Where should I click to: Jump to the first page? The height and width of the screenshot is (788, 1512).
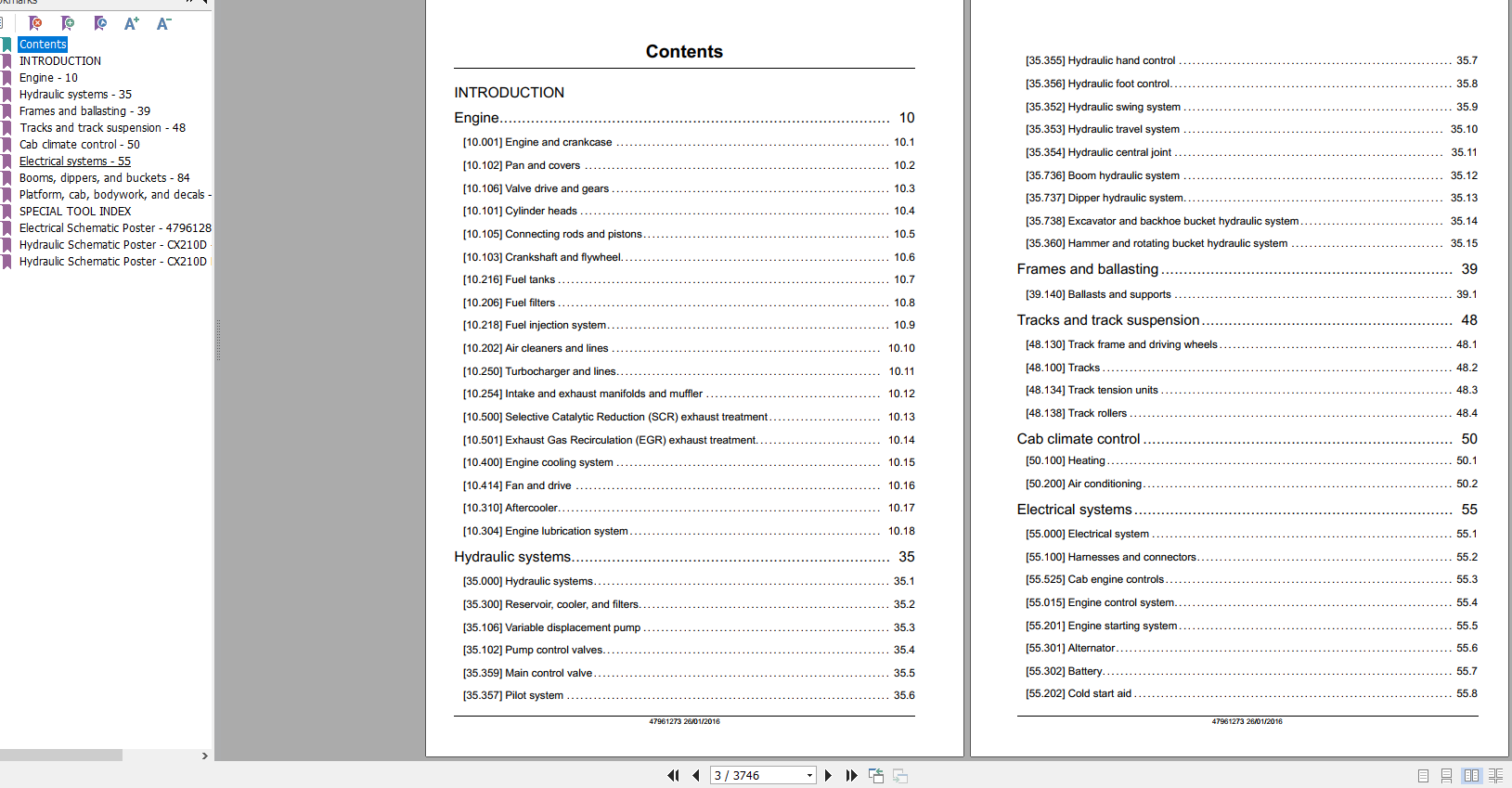(x=673, y=776)
